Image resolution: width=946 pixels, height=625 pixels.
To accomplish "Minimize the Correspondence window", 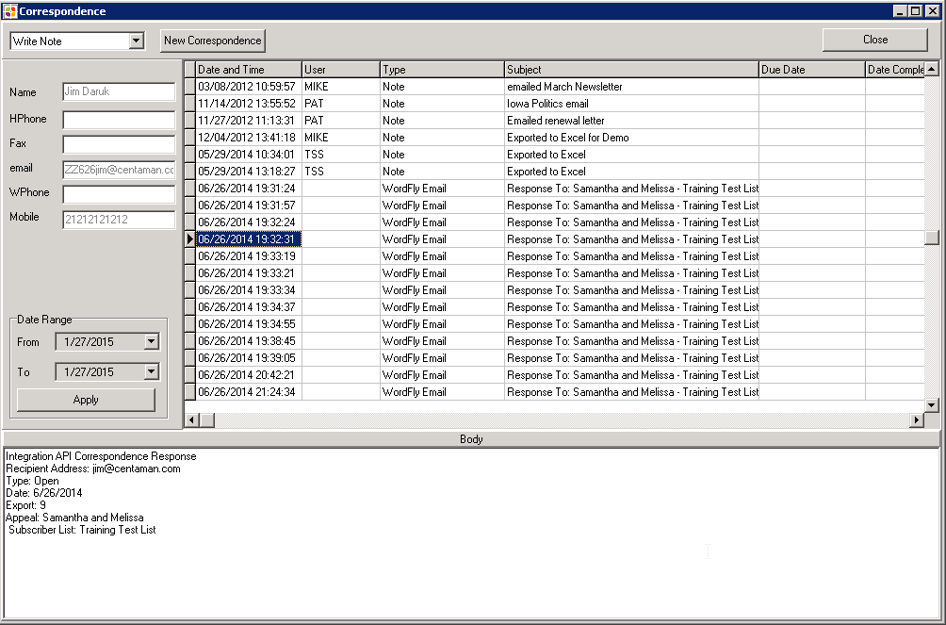I will point(900,11).
